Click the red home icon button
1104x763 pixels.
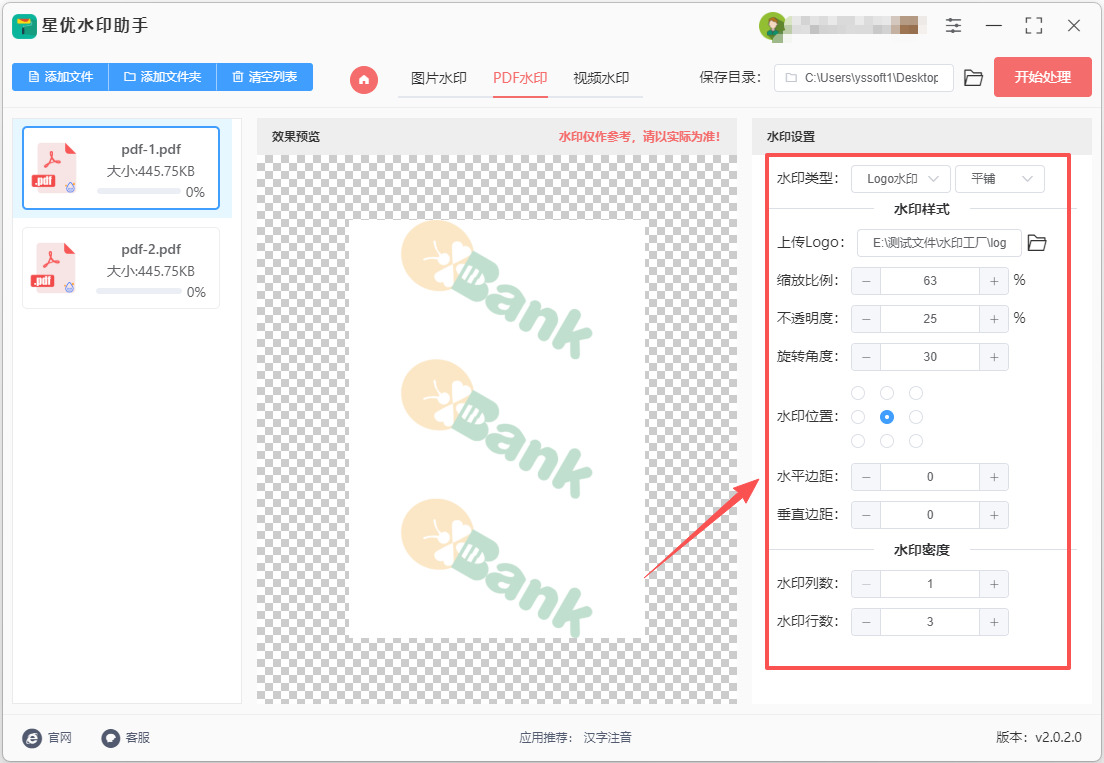363,80
